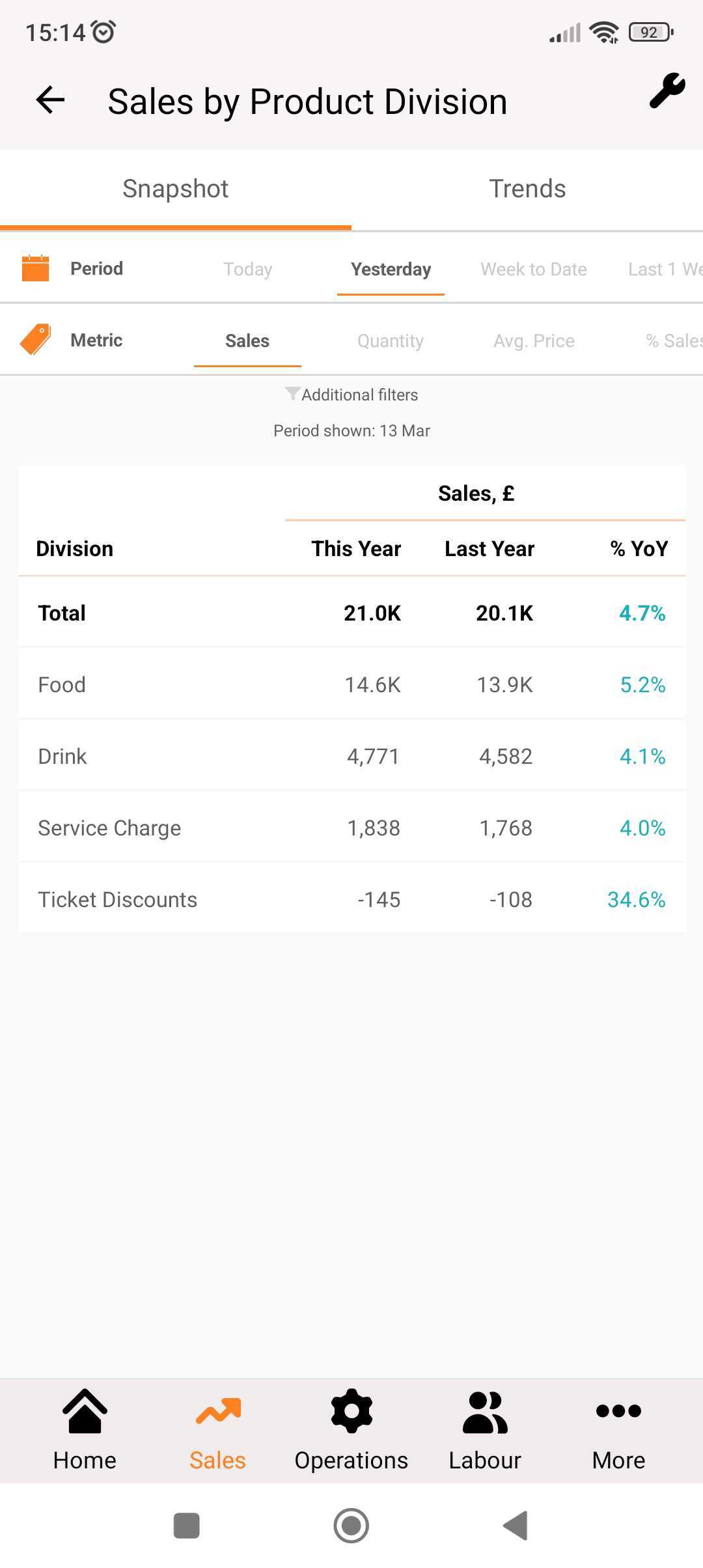Sort by the This Year column header
Image resolution: width=703 pixels, height=1568 pixels.
(356, 548)
